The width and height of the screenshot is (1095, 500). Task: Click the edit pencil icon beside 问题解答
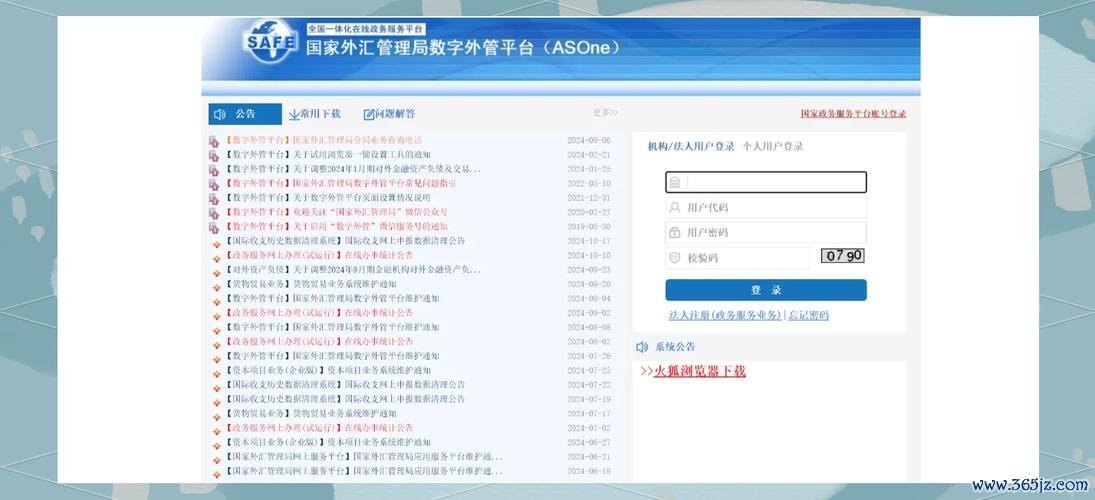click(369, 115)
